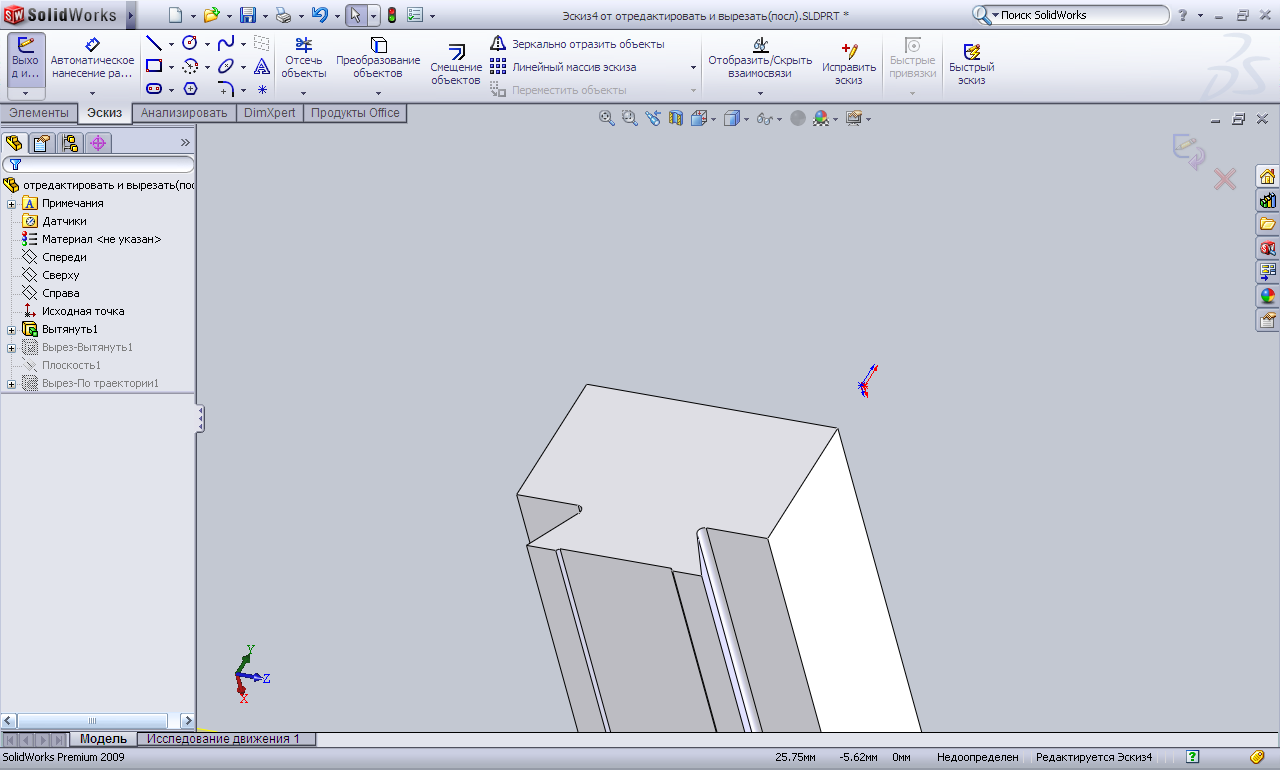Switch to the Продукты Office tab
The height and width of the screenshot is (770, 1280).
click(355, 113)
